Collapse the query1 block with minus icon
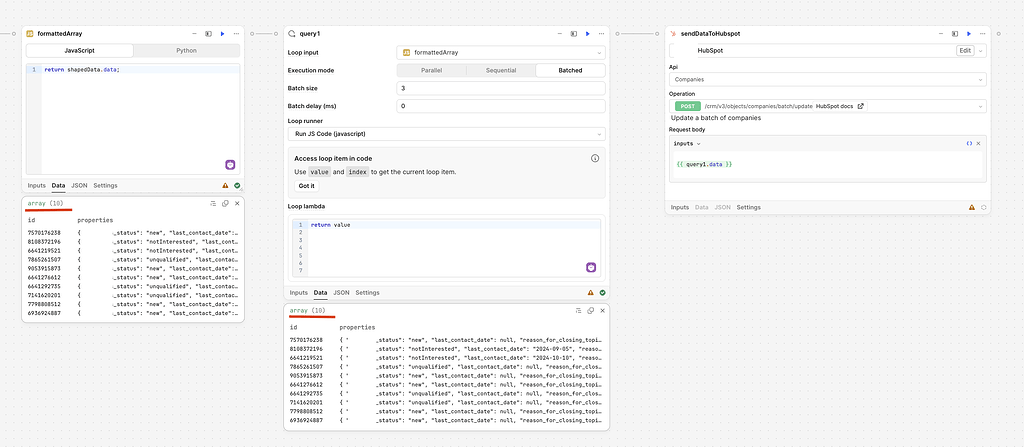The height and width of the screenshot is (447, 1024). pyautogui.click(x=560, y=33)
